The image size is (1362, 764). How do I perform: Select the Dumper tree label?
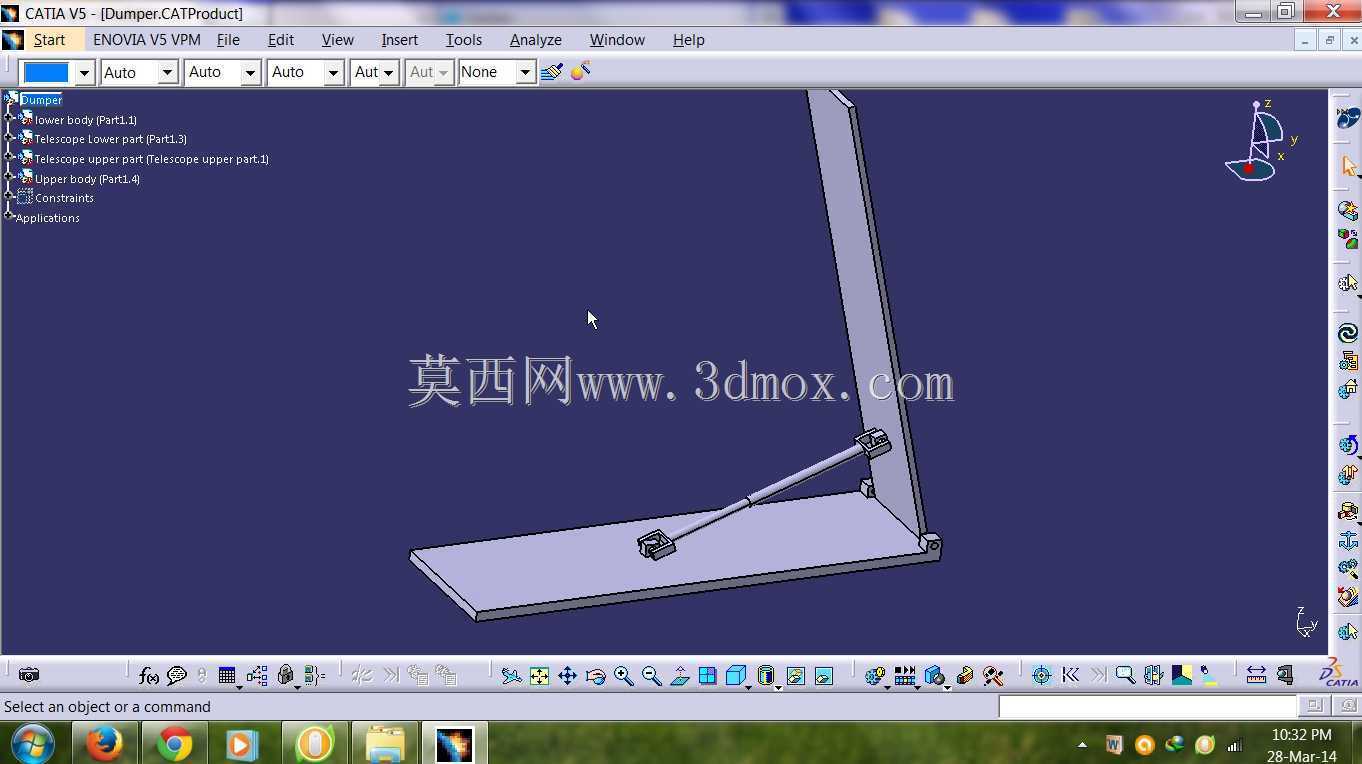coord(41,99)
